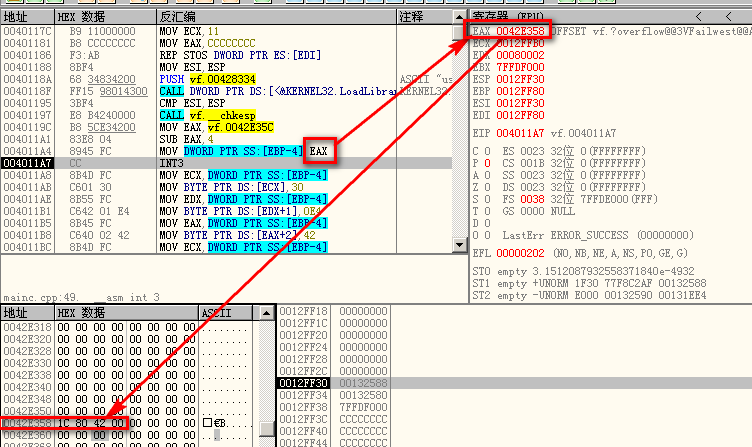
Task: Click the scroll-up arrow of the disassembly pane
Action: point(459,18)
